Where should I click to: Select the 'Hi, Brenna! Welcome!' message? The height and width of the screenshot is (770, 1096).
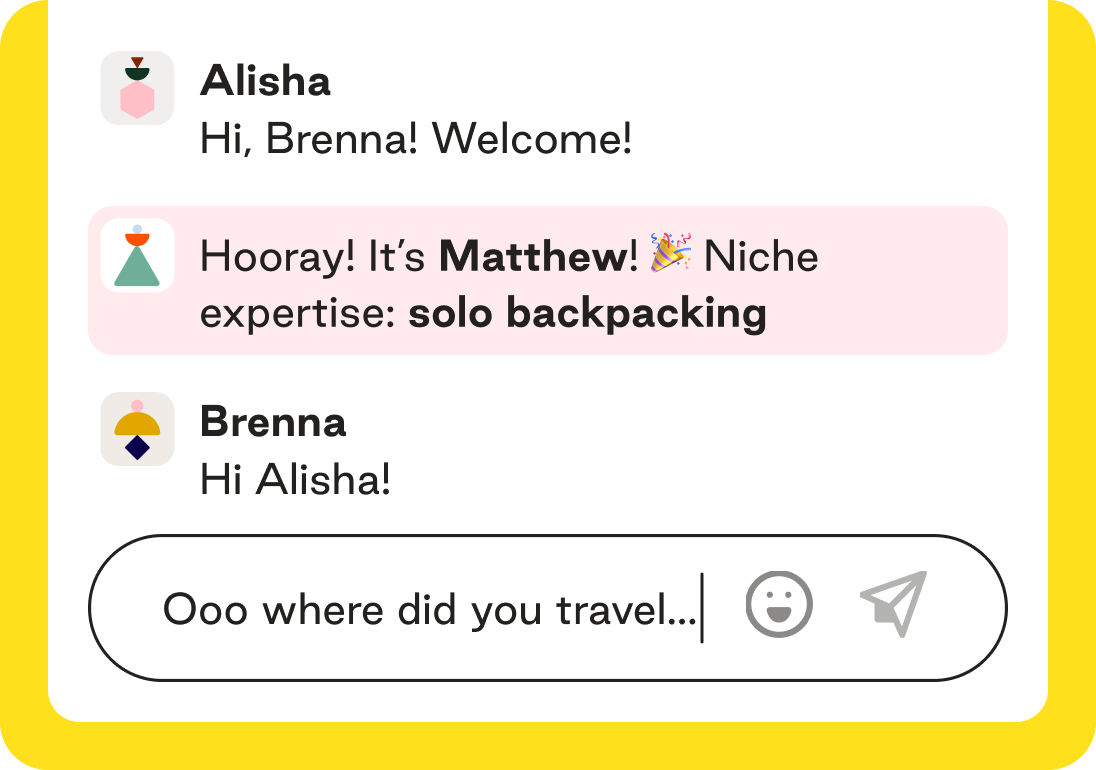point(416,138)
